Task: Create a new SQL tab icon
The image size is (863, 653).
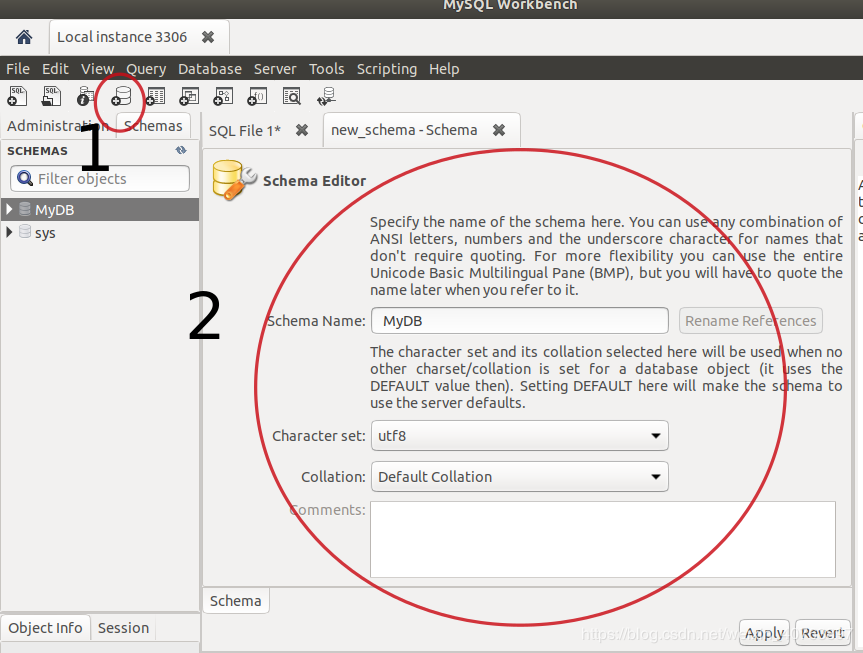Action: tap(17, 96)
